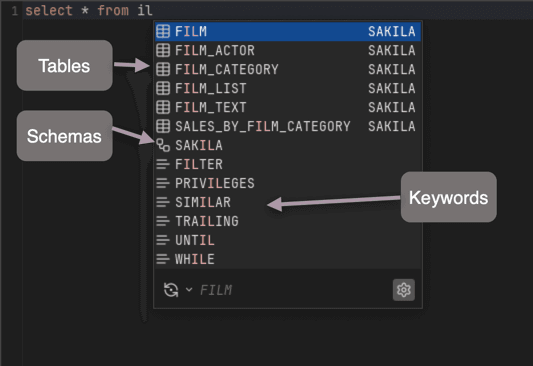This screenshot has width=533, height=366.
Task: Click SAKILA label on FILM_CATEGORY row
Action: point(392,70)
